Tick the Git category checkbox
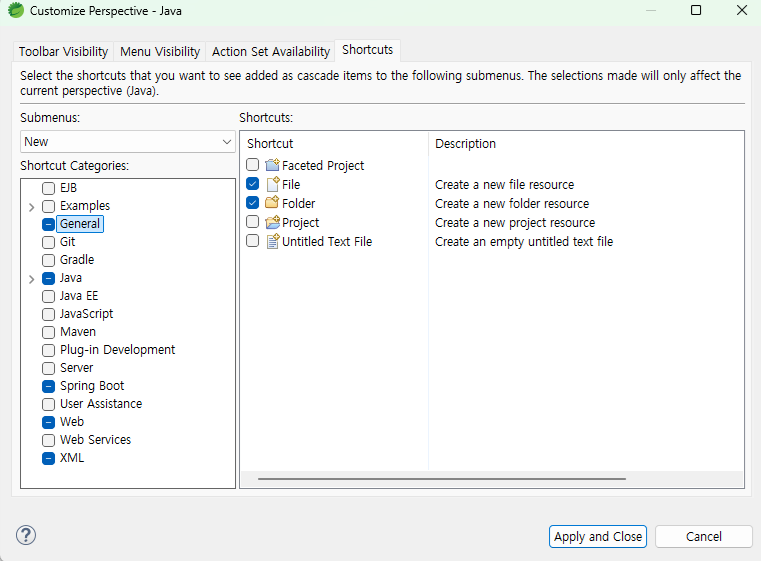The width and height of the screenshot is (761, 561). pos(49,242)
